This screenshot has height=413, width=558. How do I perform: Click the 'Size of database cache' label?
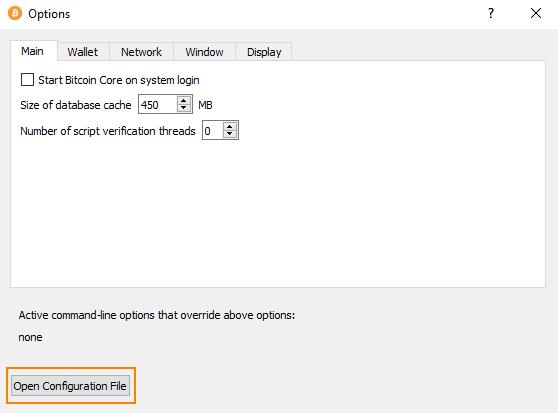pyautogui.click(x=76, y=105)
